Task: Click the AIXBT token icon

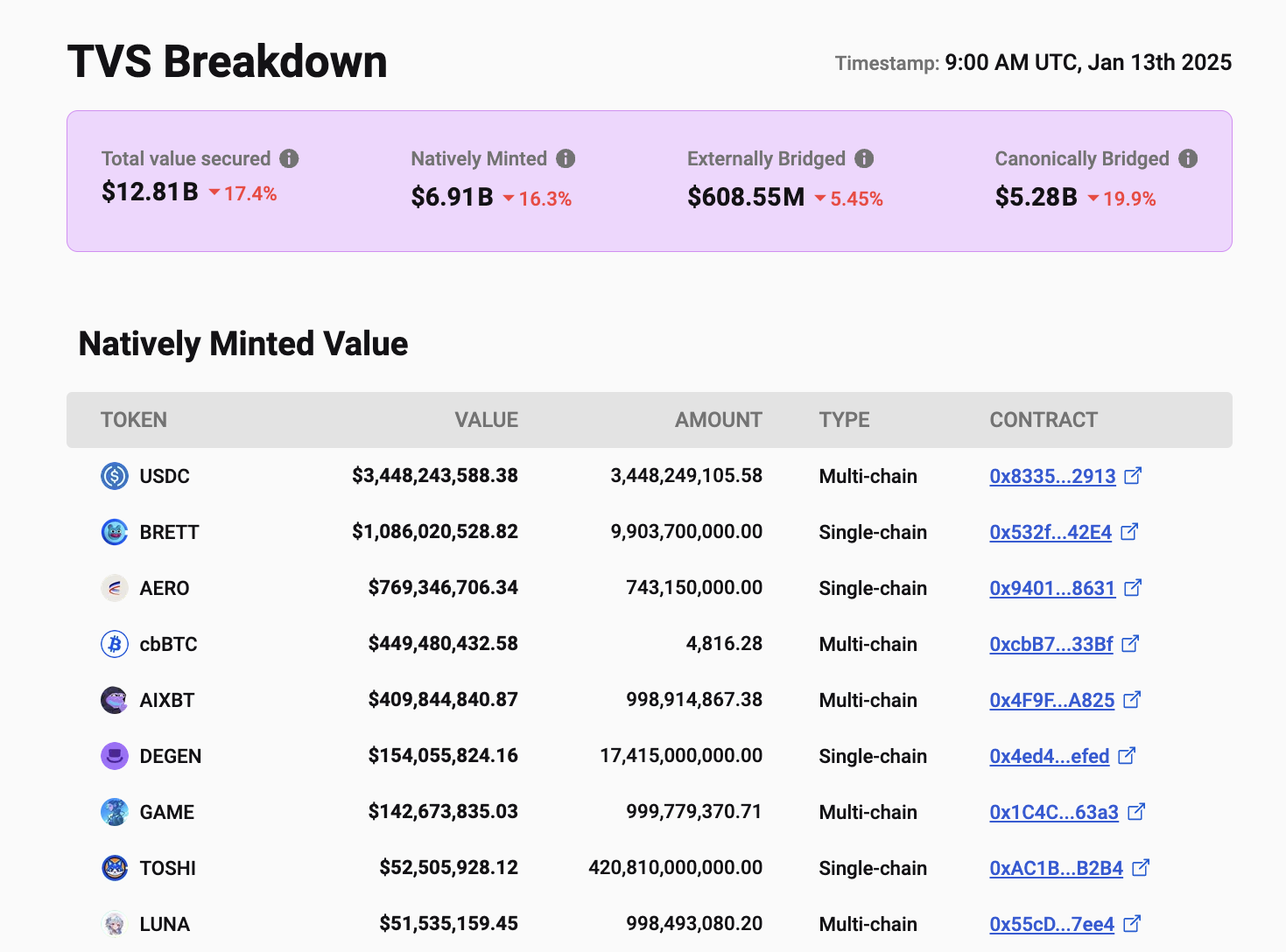Action: tap(115, 700)
